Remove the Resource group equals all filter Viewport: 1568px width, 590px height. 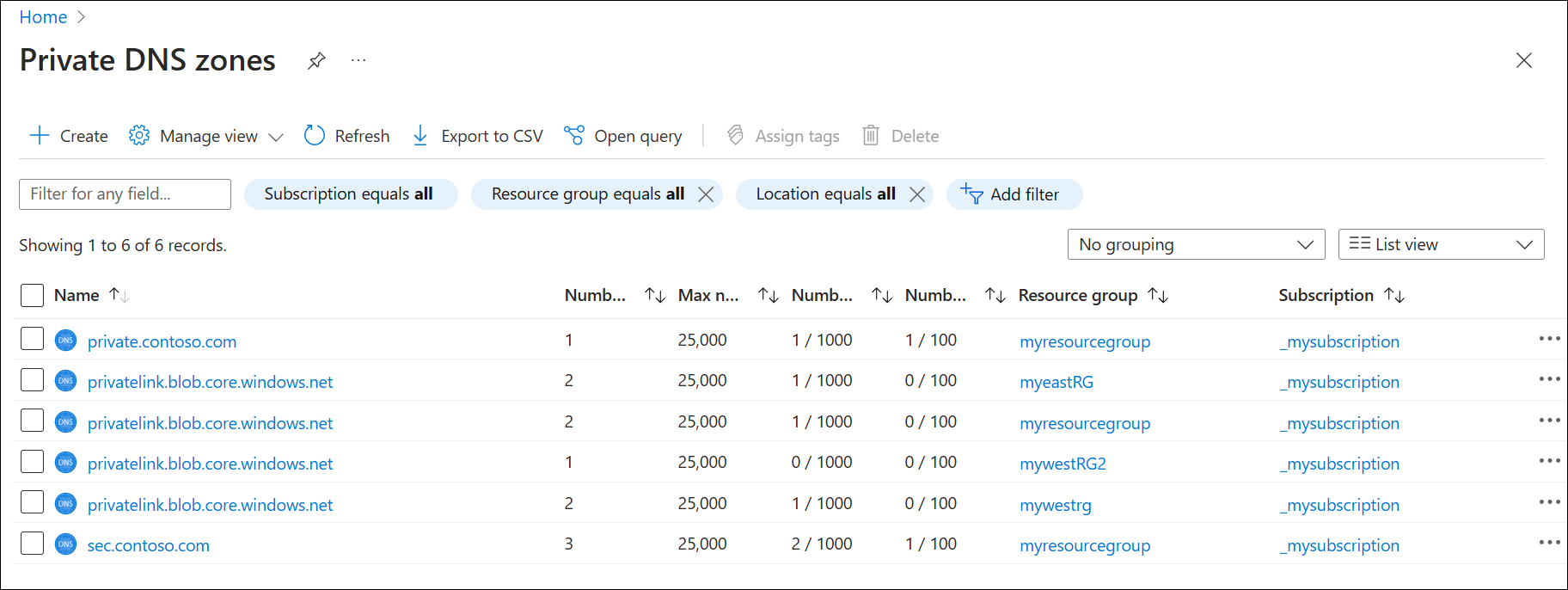pyautogui.click(x=706, y=194)
